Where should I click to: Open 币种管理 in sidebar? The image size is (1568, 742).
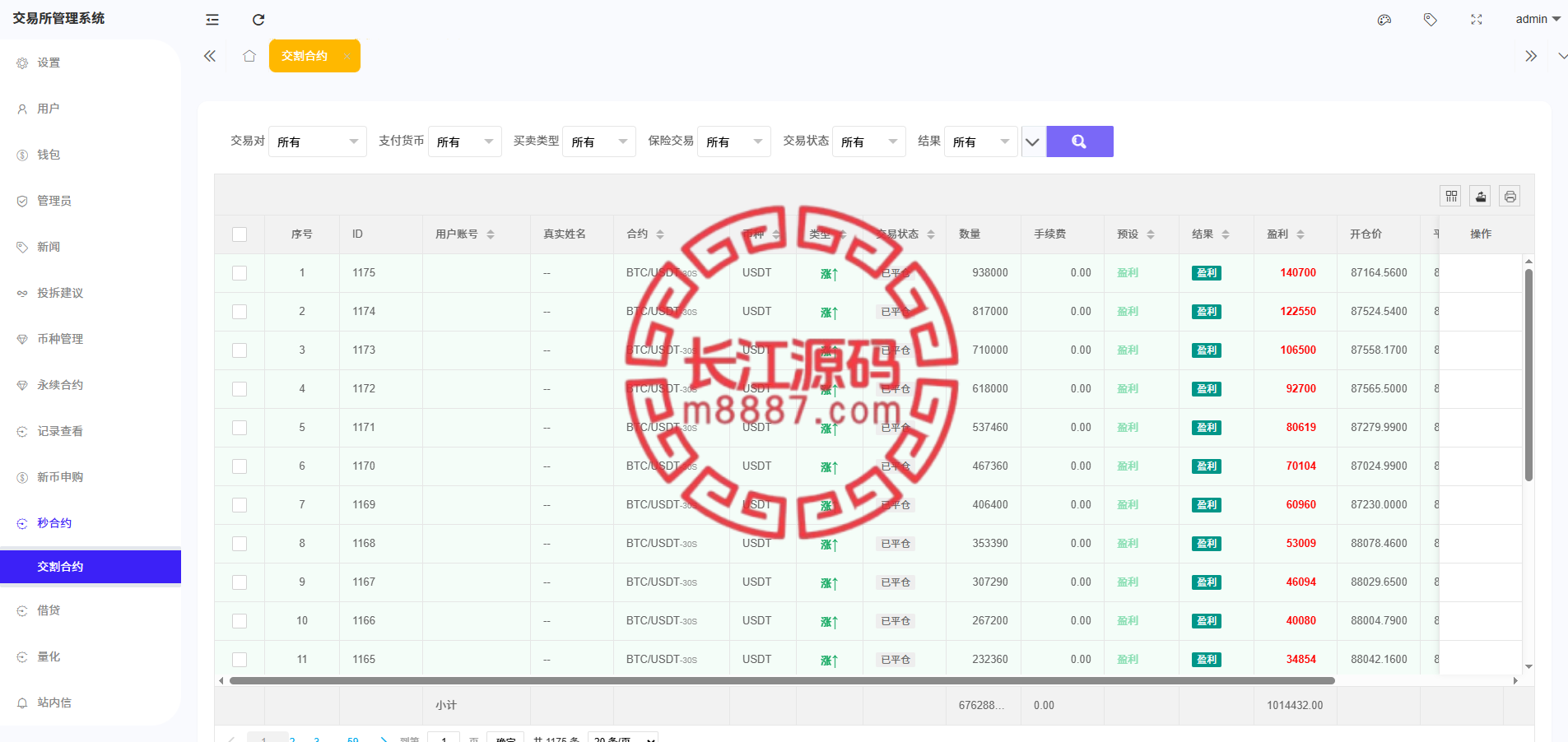point(91,339)
